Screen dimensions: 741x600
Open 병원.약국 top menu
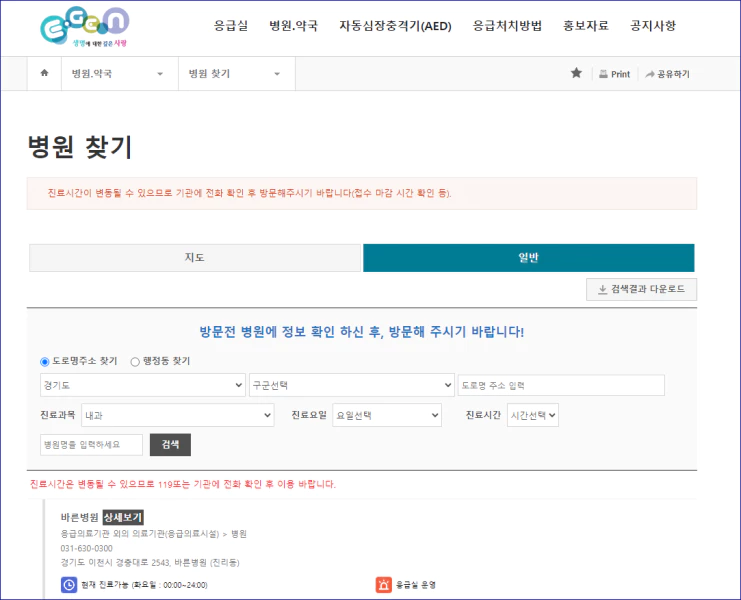coord(293,26)
